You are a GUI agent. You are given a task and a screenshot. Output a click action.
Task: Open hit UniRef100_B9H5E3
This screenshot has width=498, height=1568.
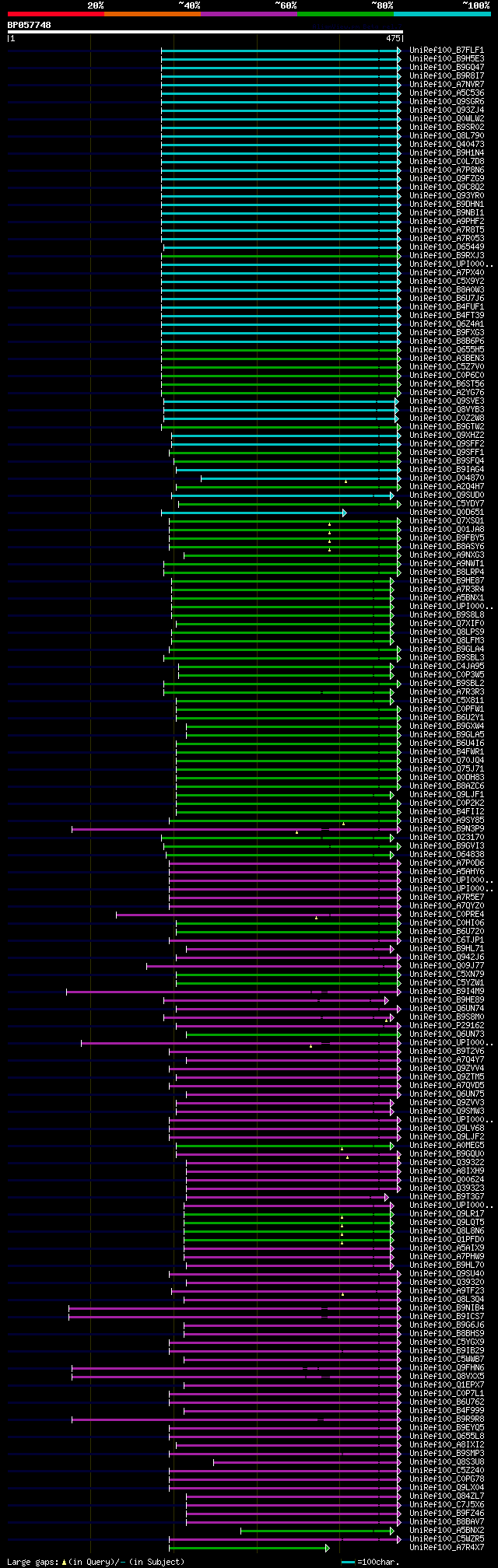point(447,58)
